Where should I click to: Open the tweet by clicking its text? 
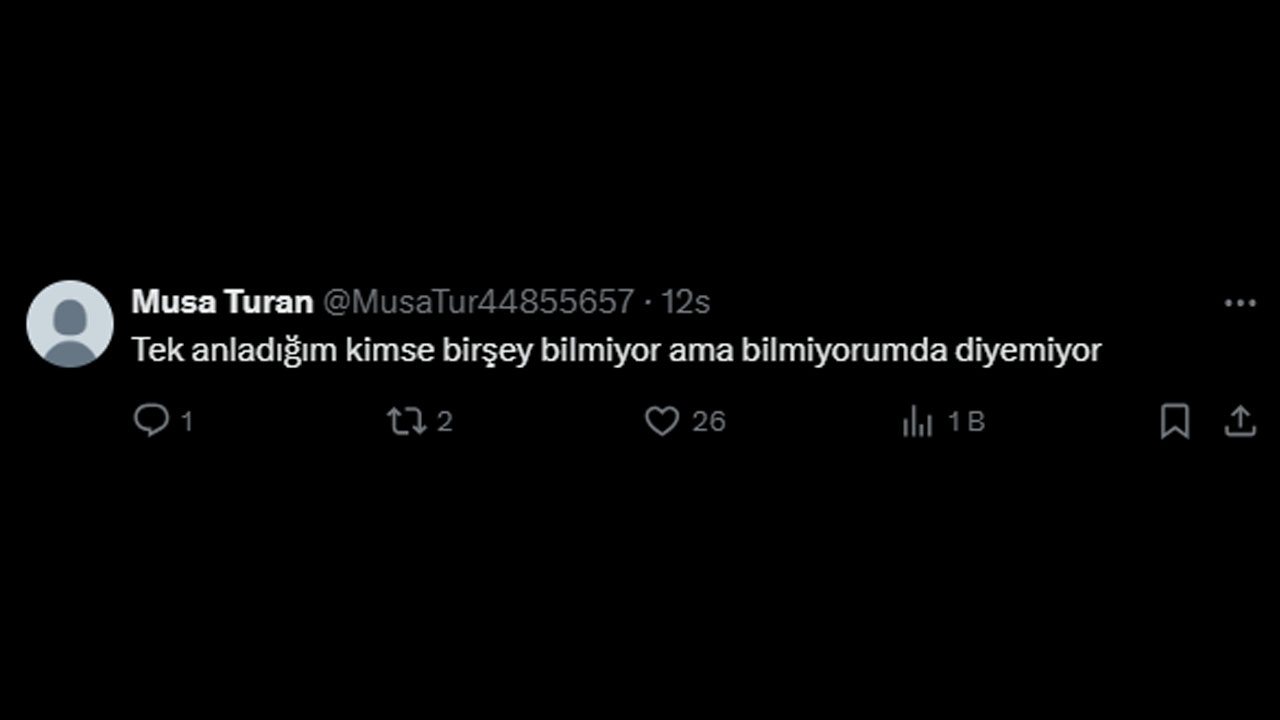616,351
